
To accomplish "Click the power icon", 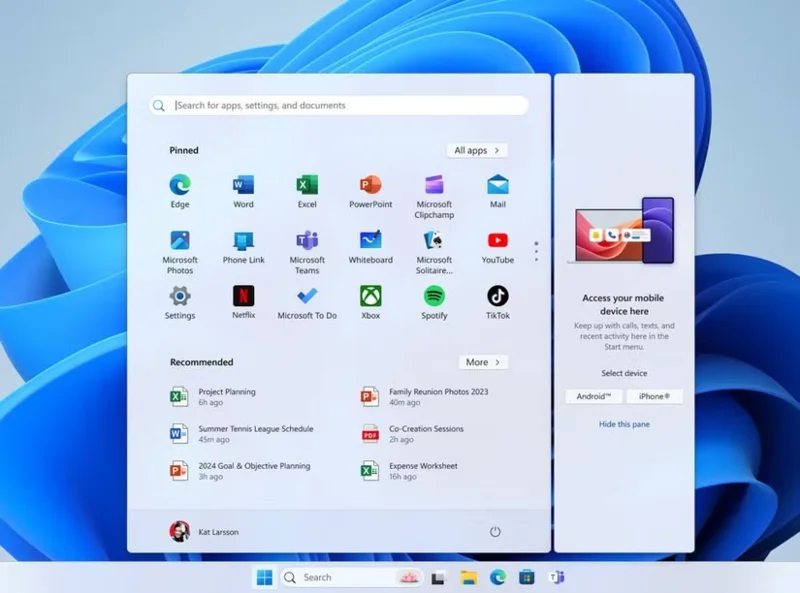I will click(495, 532).
